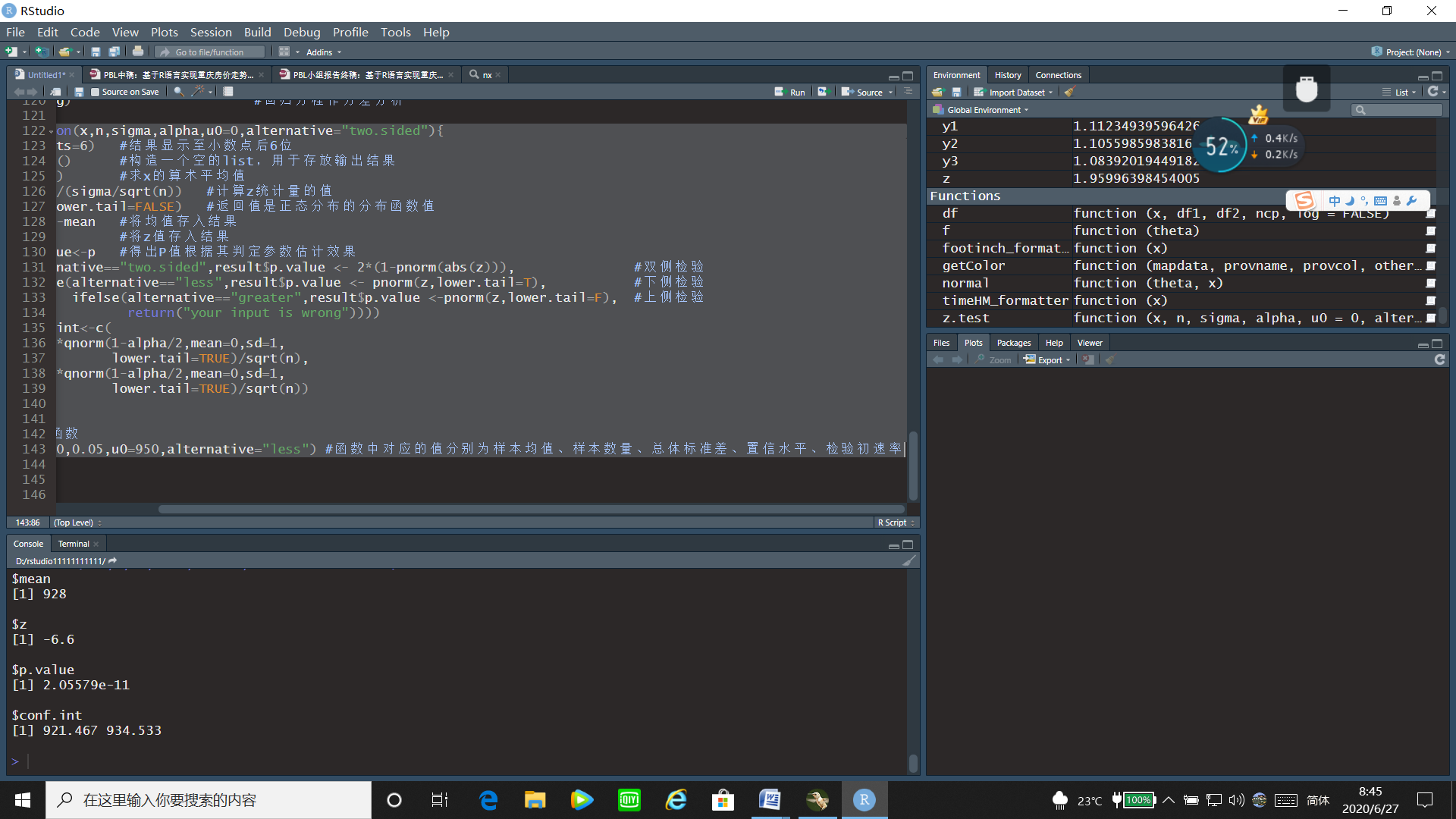Open the Addins dropdown menu
The image size is (1456, 819).
[320, 51]
